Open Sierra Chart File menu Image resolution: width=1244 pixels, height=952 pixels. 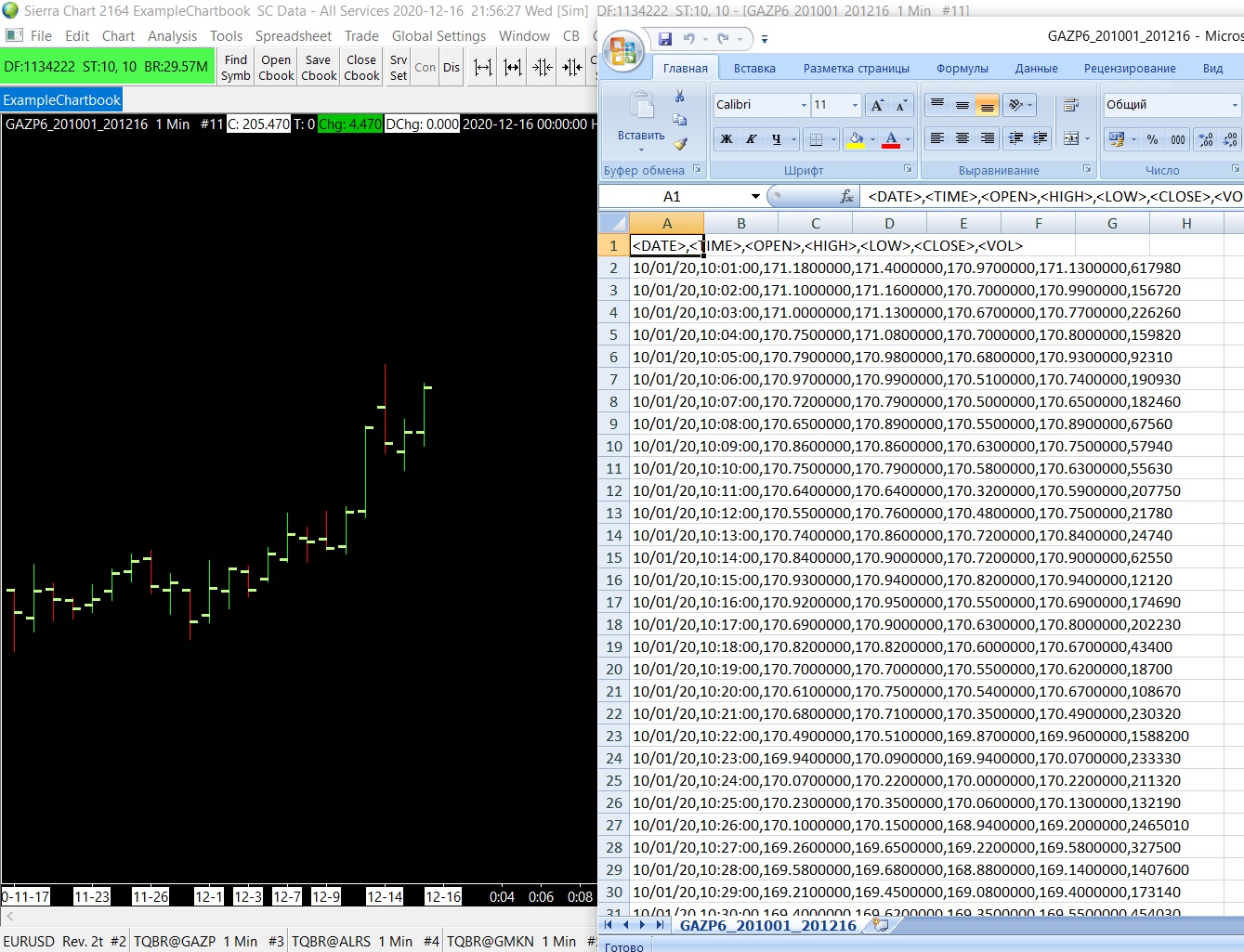click(41, 35)
